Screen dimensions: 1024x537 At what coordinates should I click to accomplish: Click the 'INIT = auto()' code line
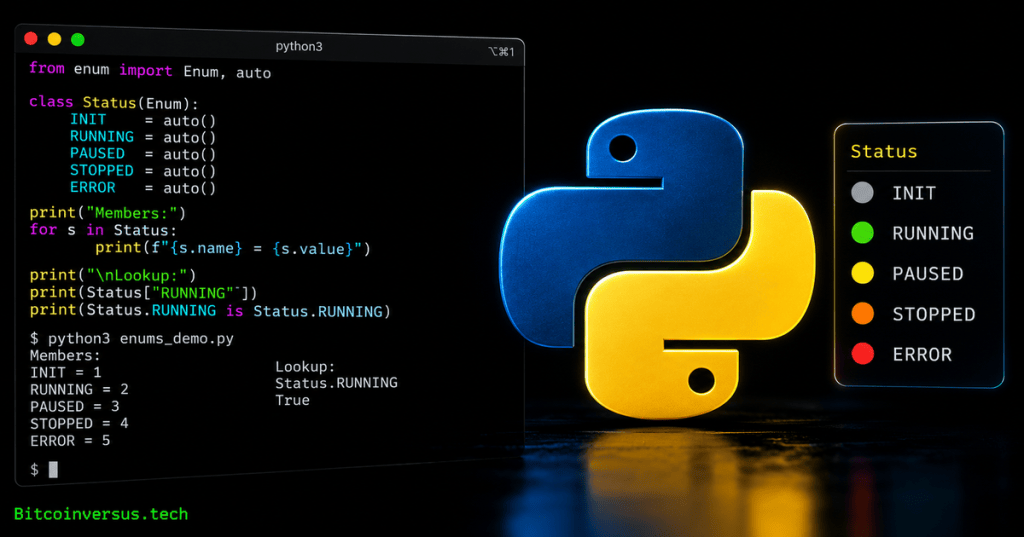point(143,120)
